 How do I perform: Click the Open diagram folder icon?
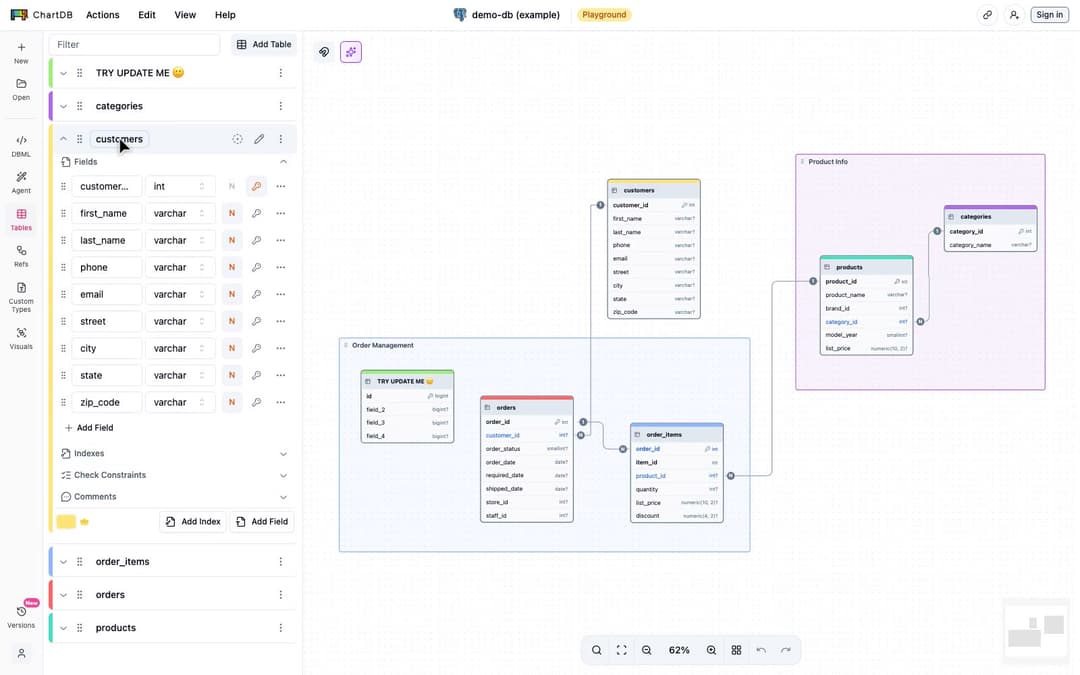coord(21,89)
